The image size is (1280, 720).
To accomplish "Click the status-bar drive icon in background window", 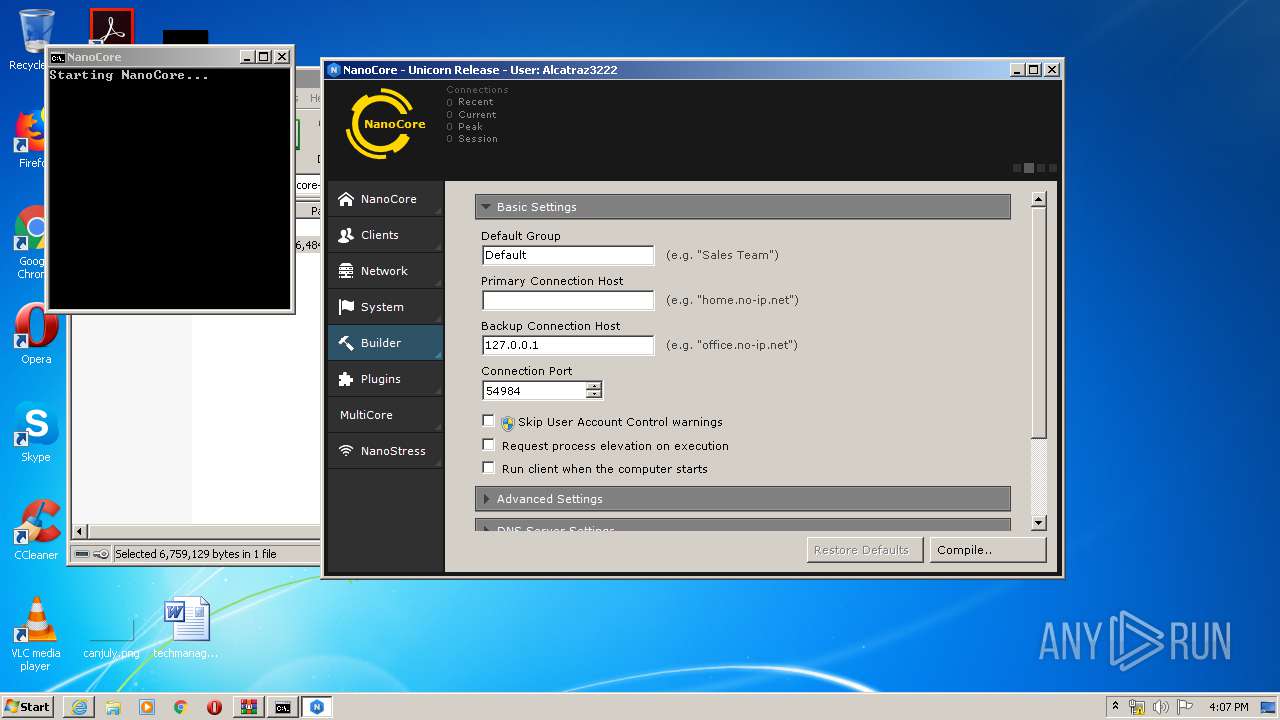I will [x=82, y=554].
